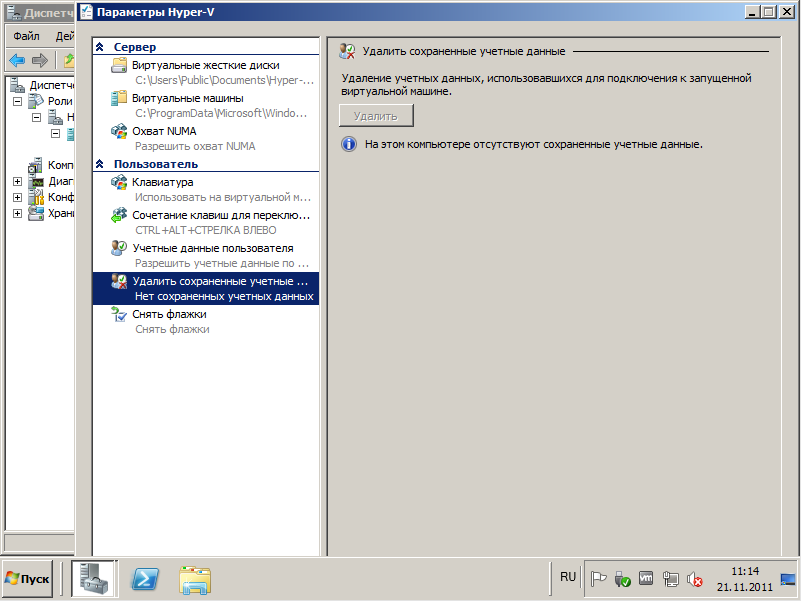Click the C:\Users\Public\Documents path text

coord(225,80)
